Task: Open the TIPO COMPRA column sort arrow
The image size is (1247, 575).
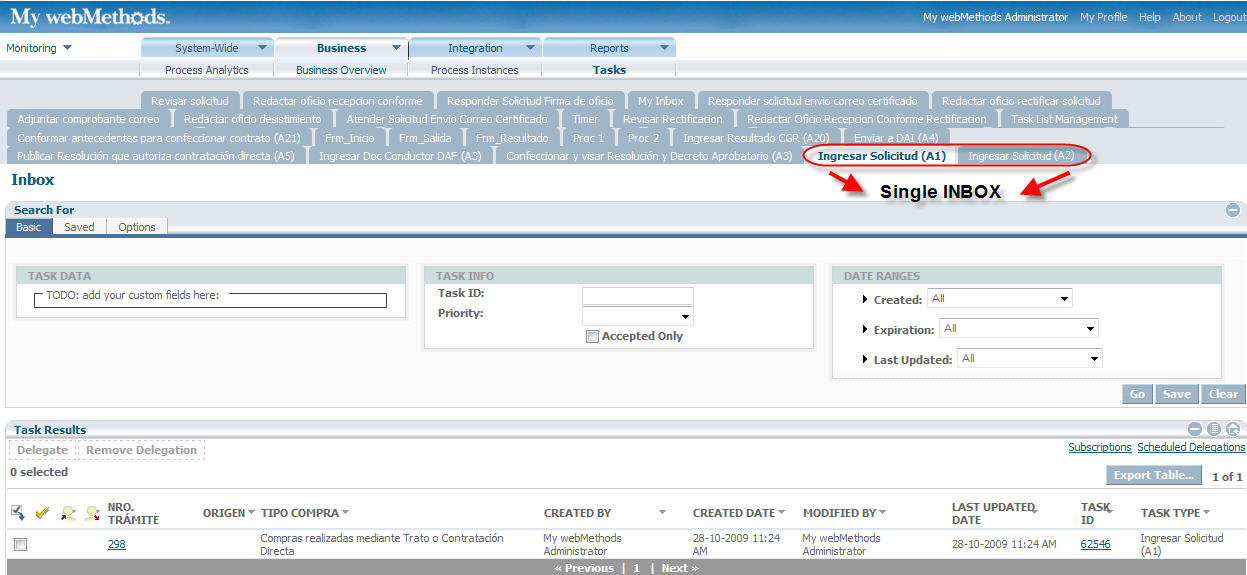Action: pyautogui.click(x=345, y=513)
